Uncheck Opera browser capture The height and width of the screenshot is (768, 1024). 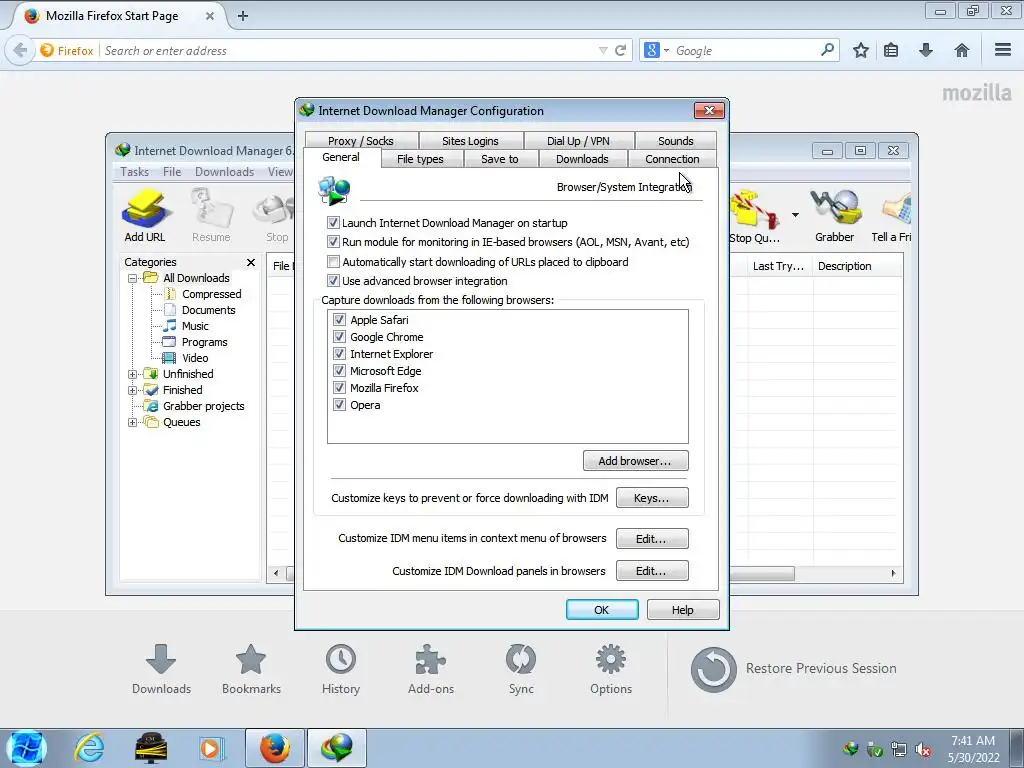tap(339, 404)
